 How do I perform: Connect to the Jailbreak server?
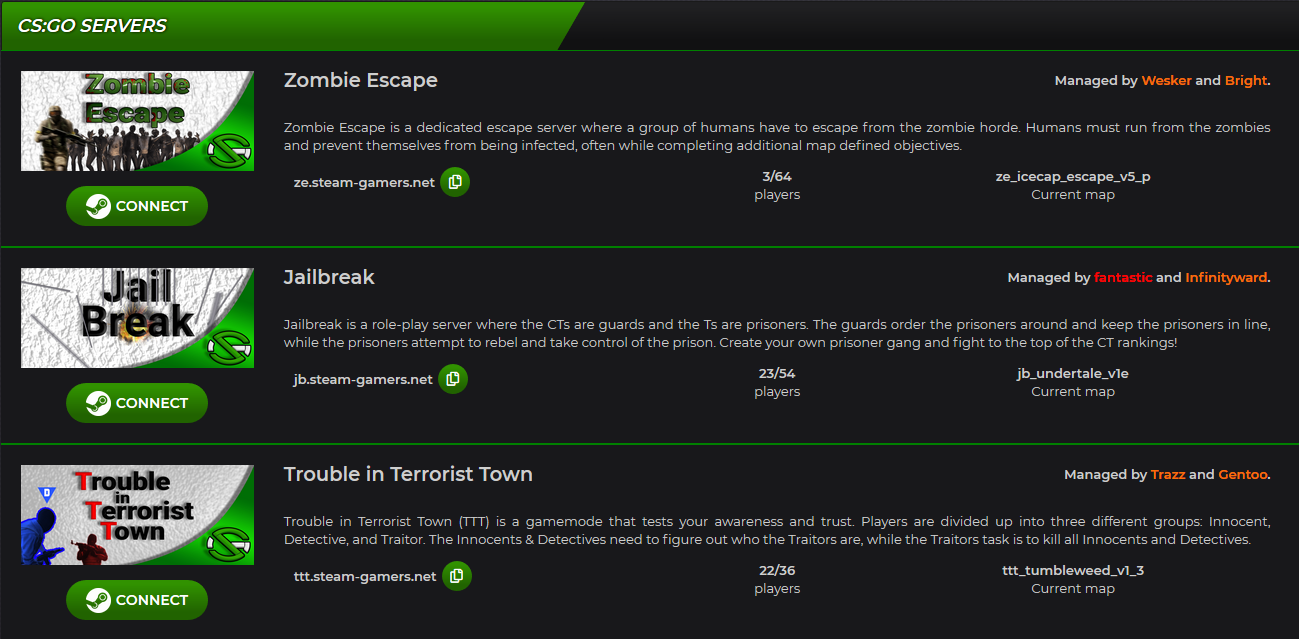tap(137, 403)
